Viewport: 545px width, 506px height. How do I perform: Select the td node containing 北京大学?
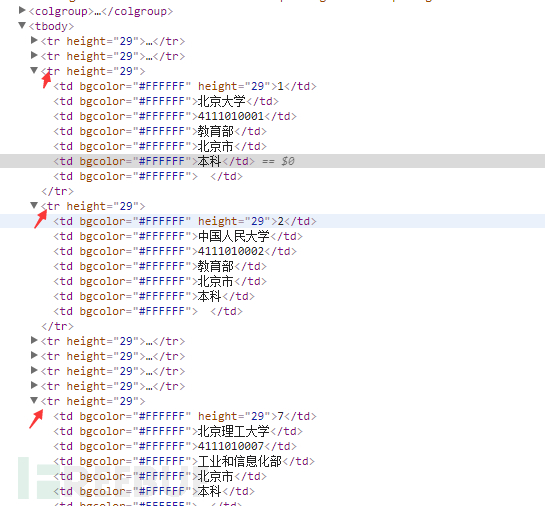click(x=166, y=101)
